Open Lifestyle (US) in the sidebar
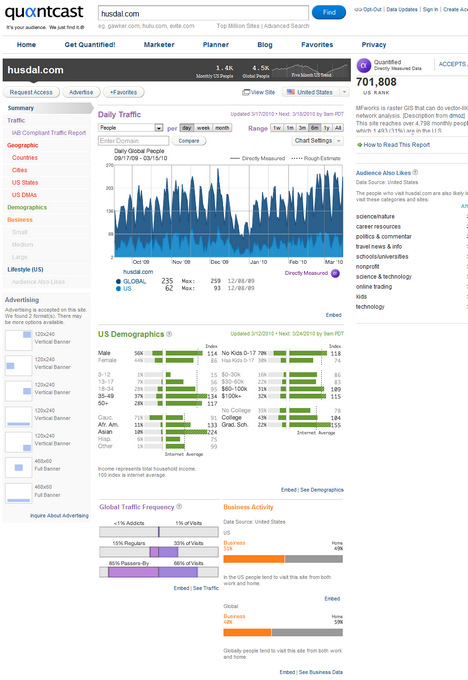 coord(25,269)
